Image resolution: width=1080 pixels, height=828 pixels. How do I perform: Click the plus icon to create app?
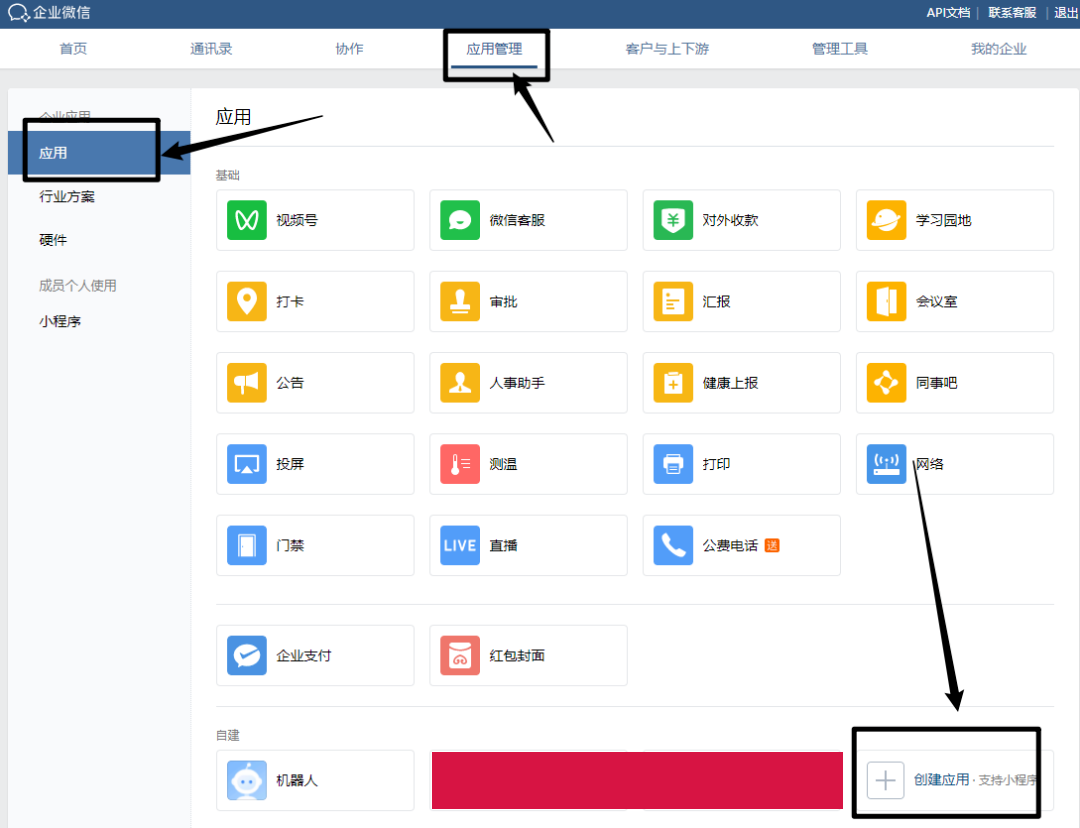click(x=885, y=780)
